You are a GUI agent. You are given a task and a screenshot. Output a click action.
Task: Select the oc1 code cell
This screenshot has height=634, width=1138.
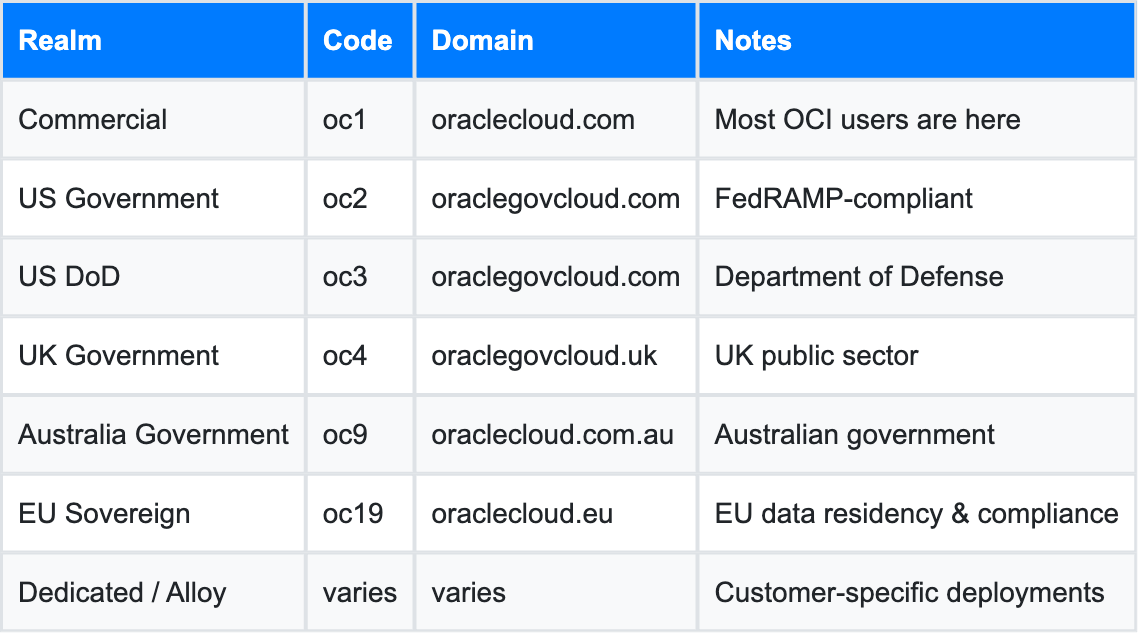coord(361,120)
